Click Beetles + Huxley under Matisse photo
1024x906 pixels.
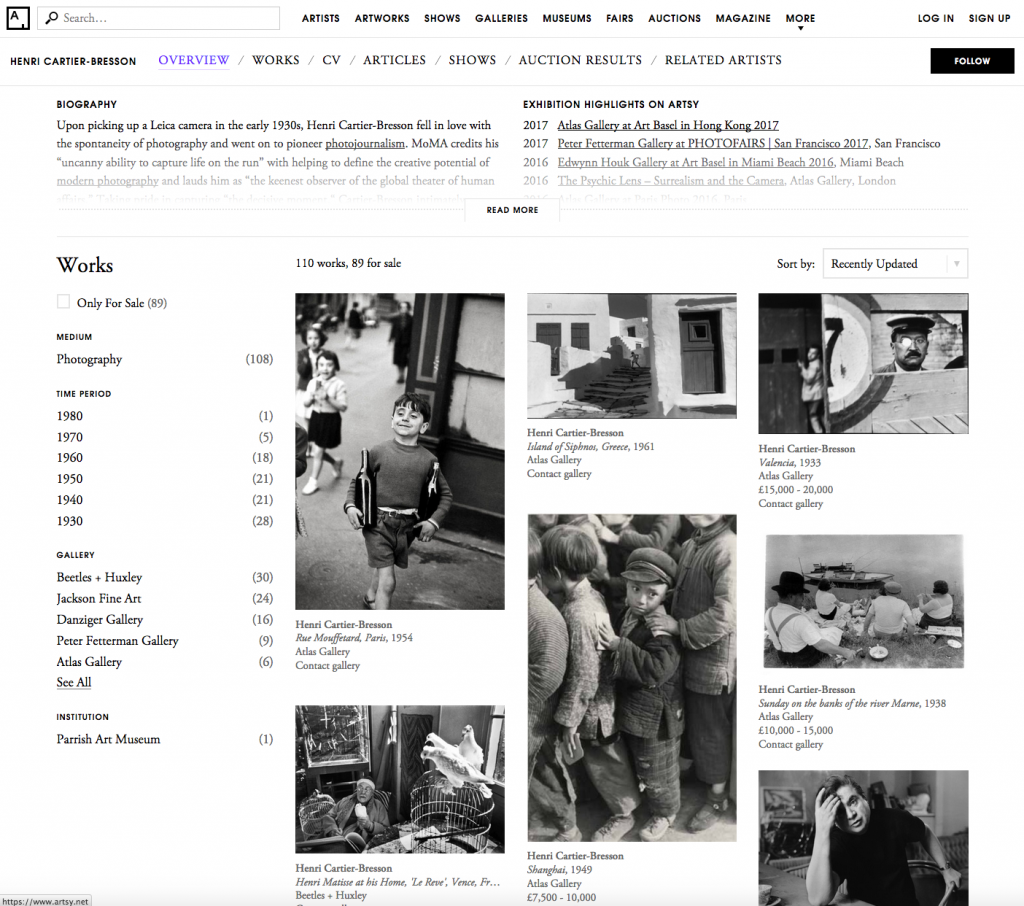(331, 896)
